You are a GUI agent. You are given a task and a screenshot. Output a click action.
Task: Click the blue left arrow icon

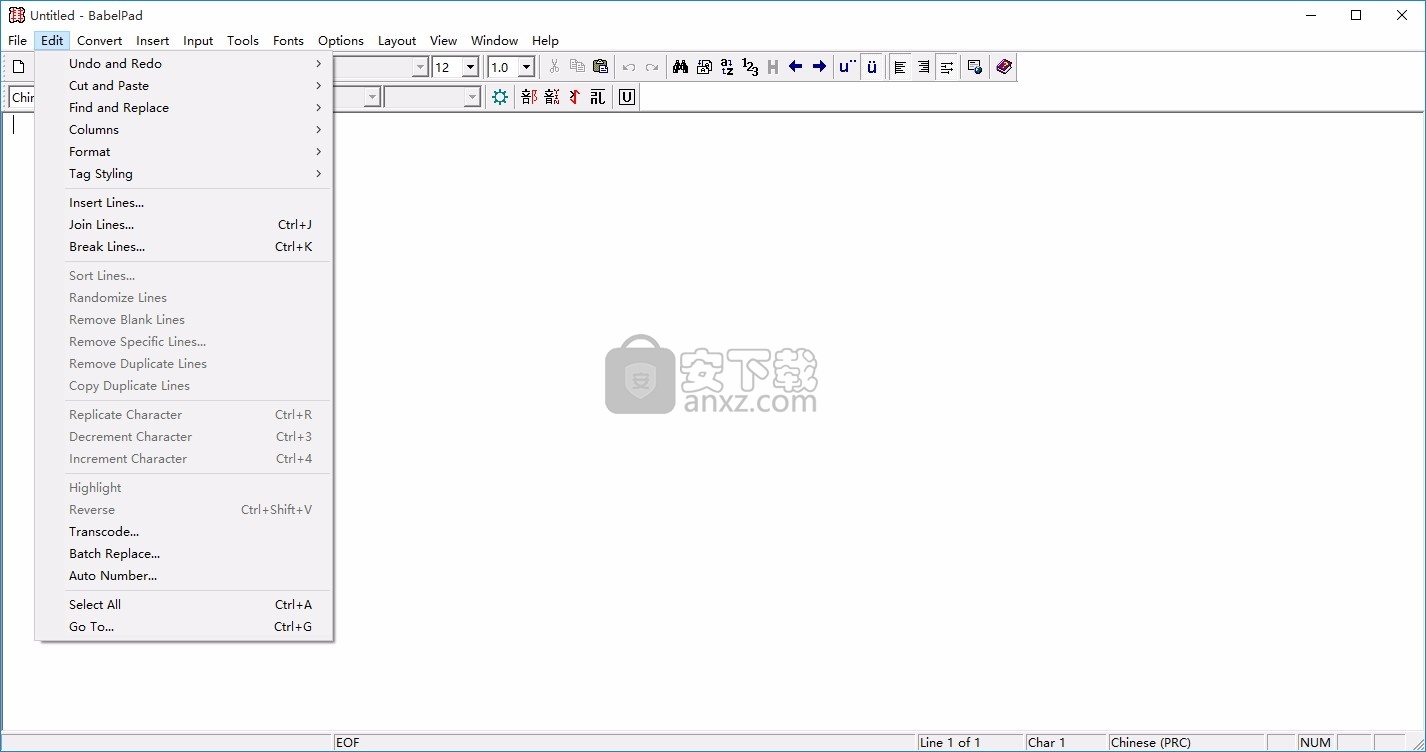(796, 67)
